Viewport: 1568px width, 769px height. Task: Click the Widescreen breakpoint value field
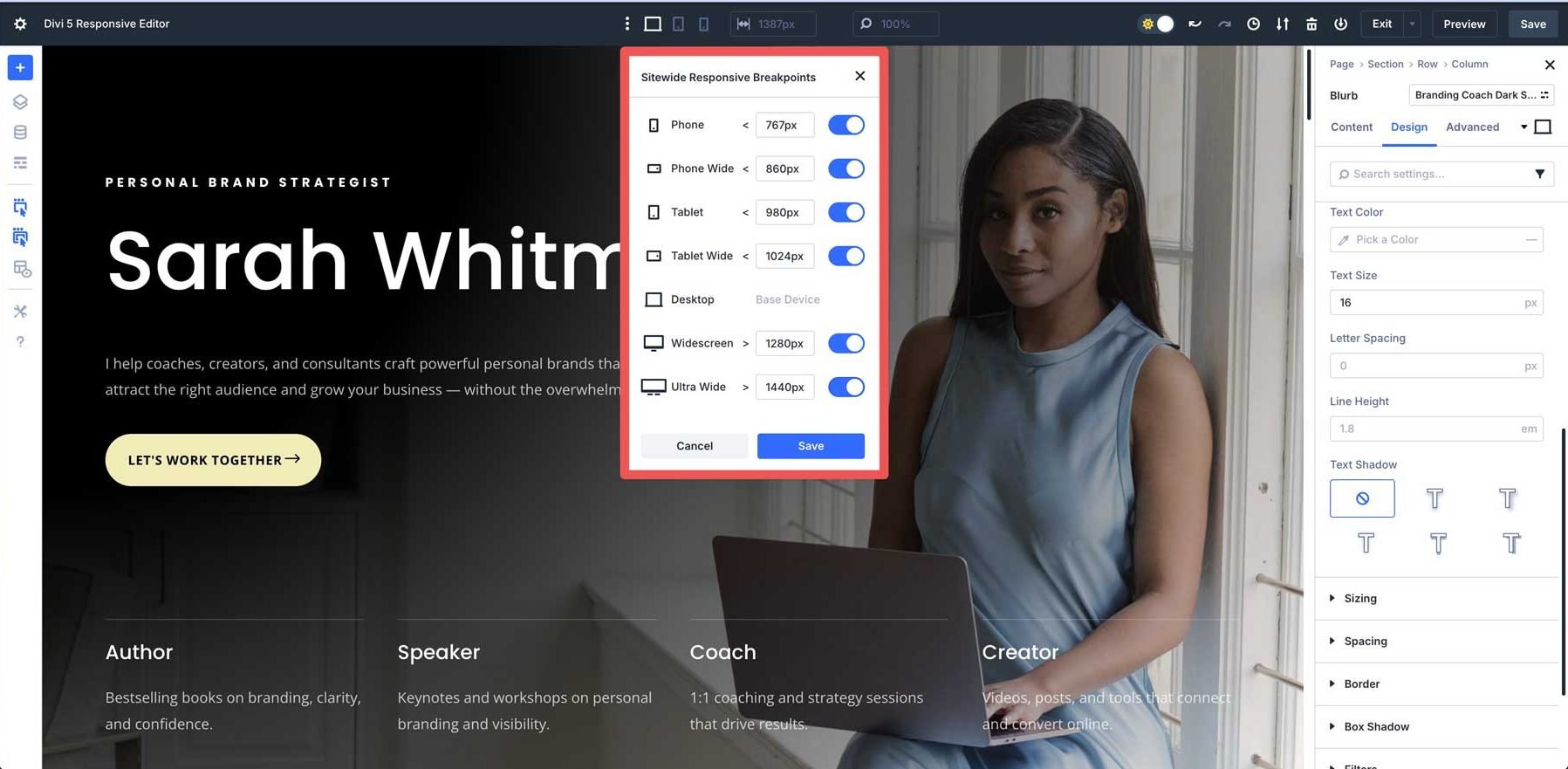pos(784,343)
